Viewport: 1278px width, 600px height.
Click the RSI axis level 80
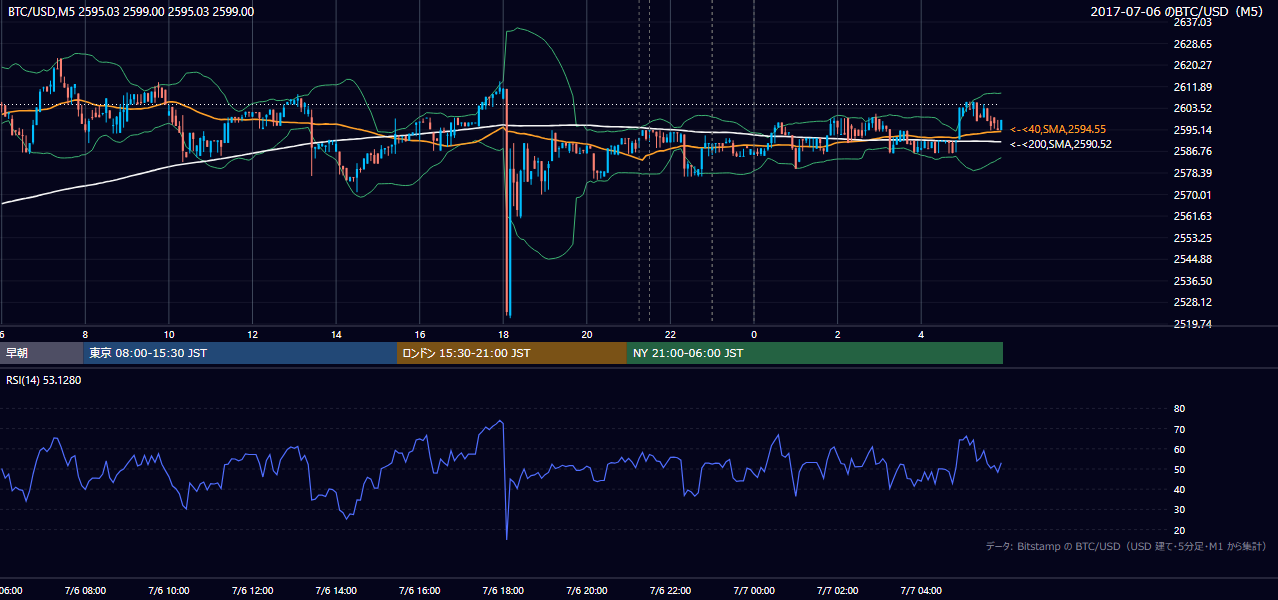pyautogui.click(x=1179, y=409)
